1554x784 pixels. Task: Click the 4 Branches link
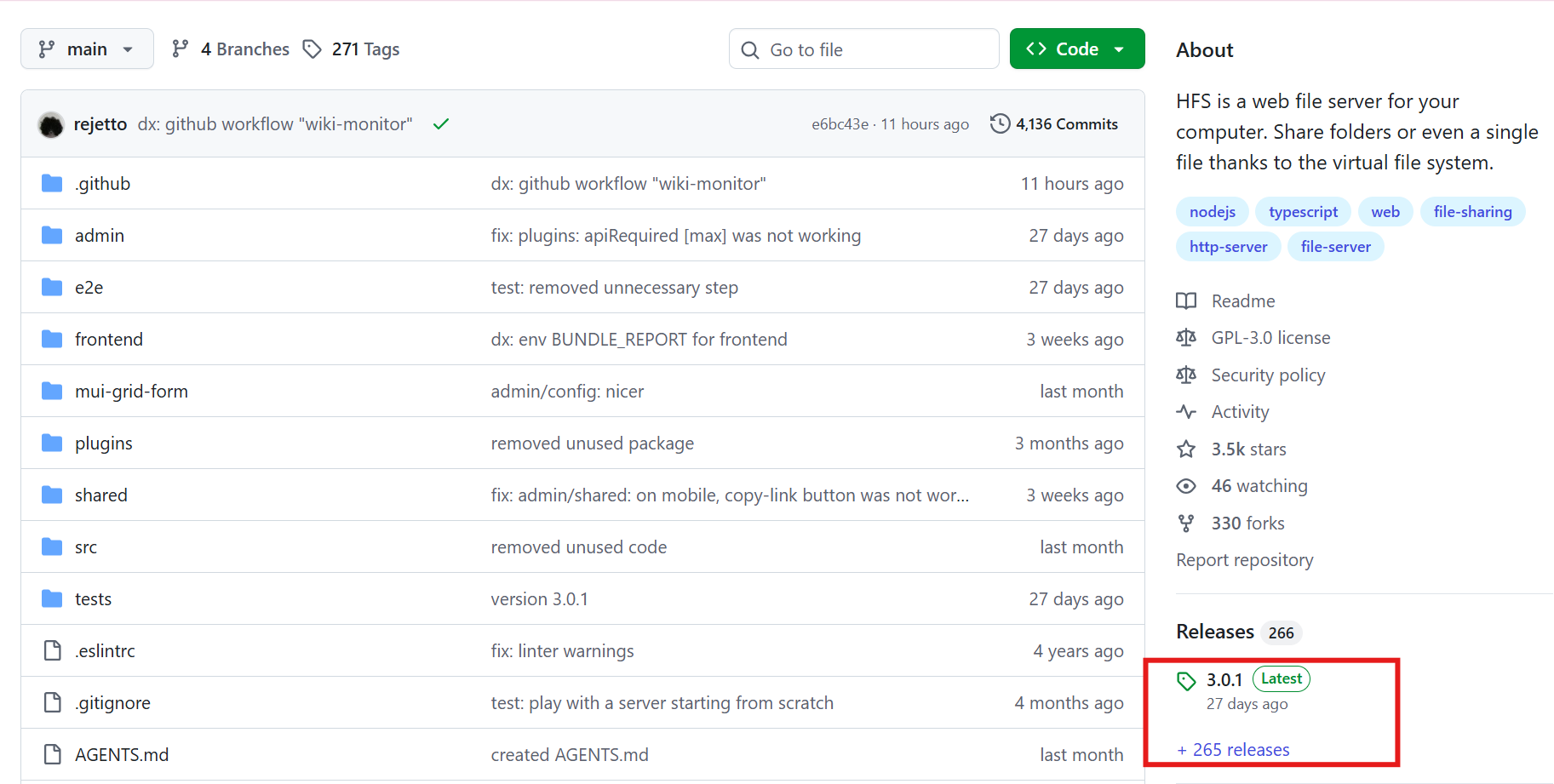(x=231, y=49)
